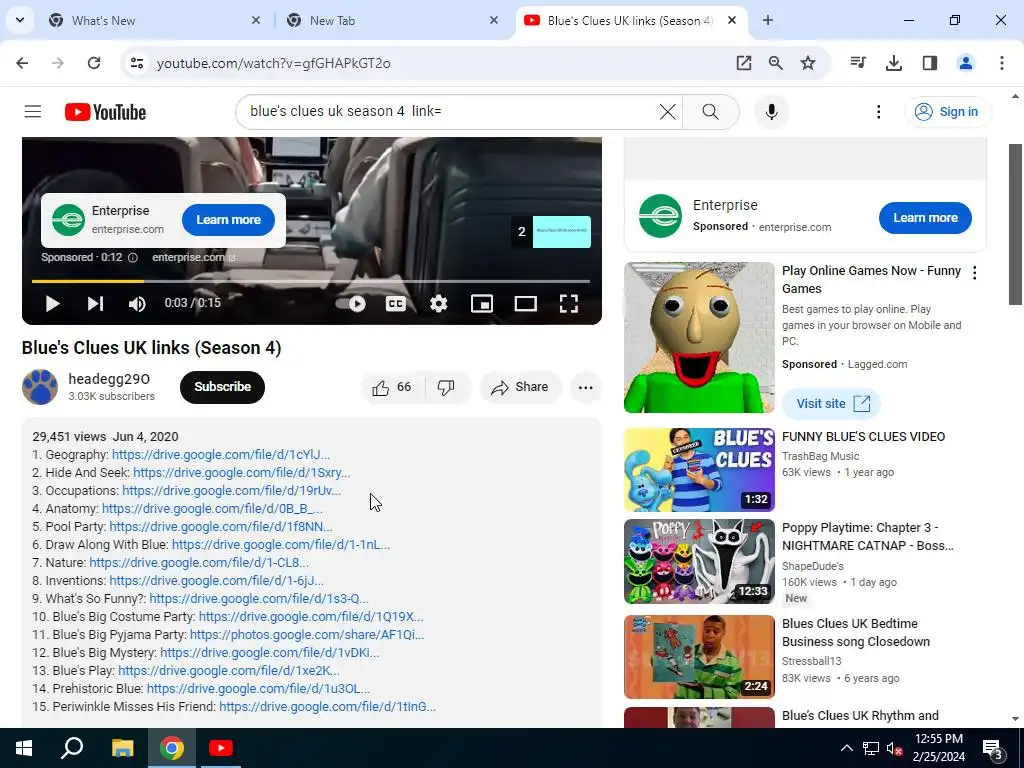Bookmark this page with the star
Viewport: 1024px width, 768px height.
click(808, 63)
